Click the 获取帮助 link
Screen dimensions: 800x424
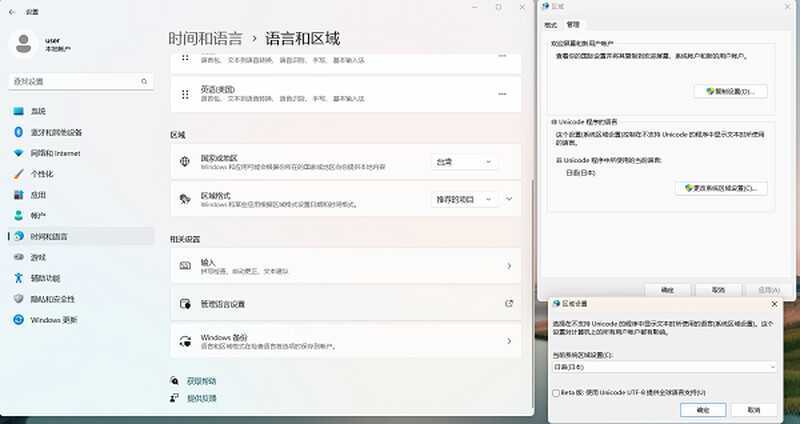[x=200, y=381]
